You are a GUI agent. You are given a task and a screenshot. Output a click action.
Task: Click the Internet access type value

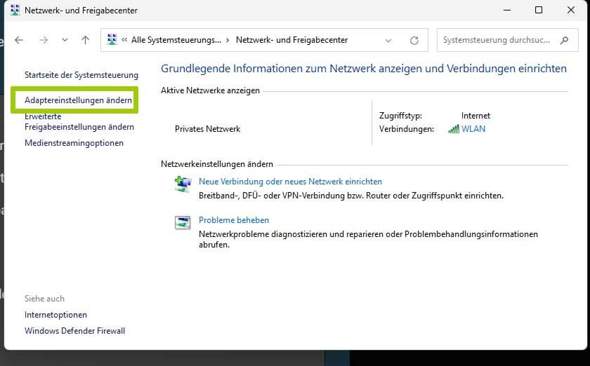point(476,116)
